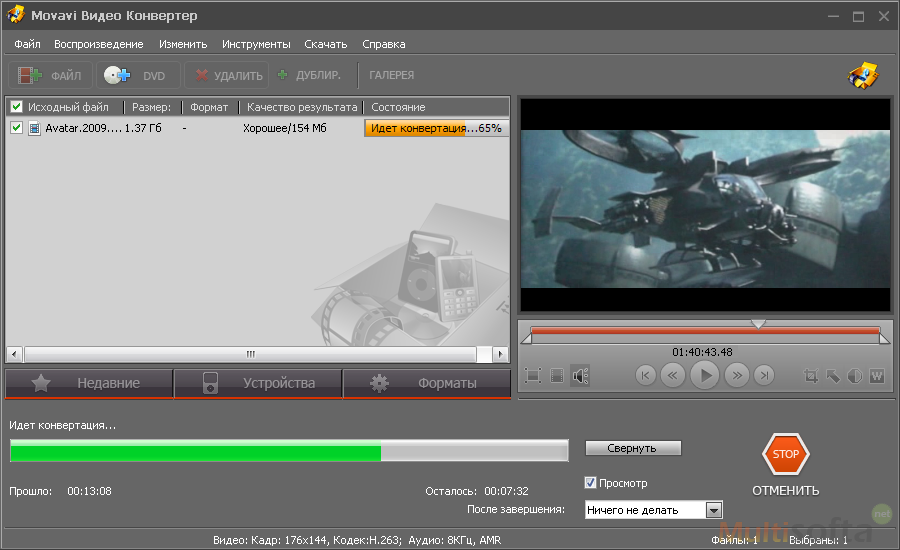The image size is (900, 550).
Task: Open the Недавние recent presets button
Action: [x=89, y=383]
